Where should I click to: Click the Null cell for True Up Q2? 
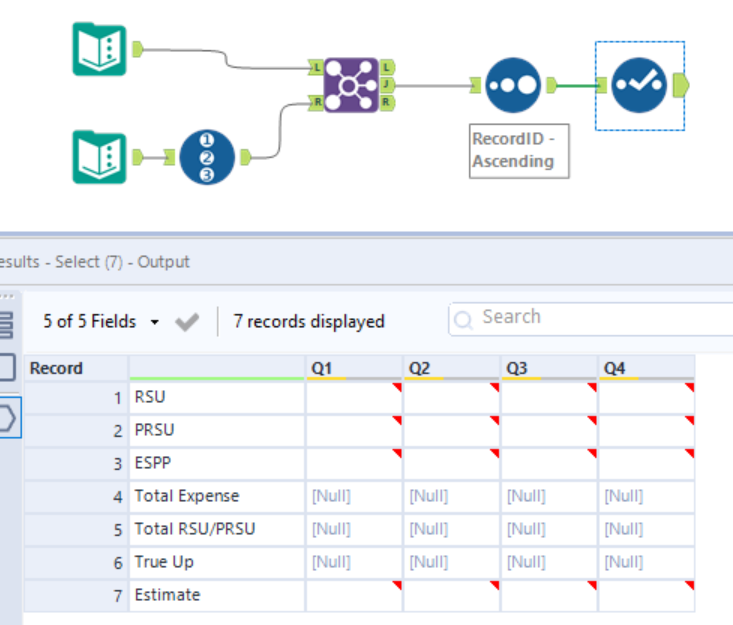click(451, 562)
